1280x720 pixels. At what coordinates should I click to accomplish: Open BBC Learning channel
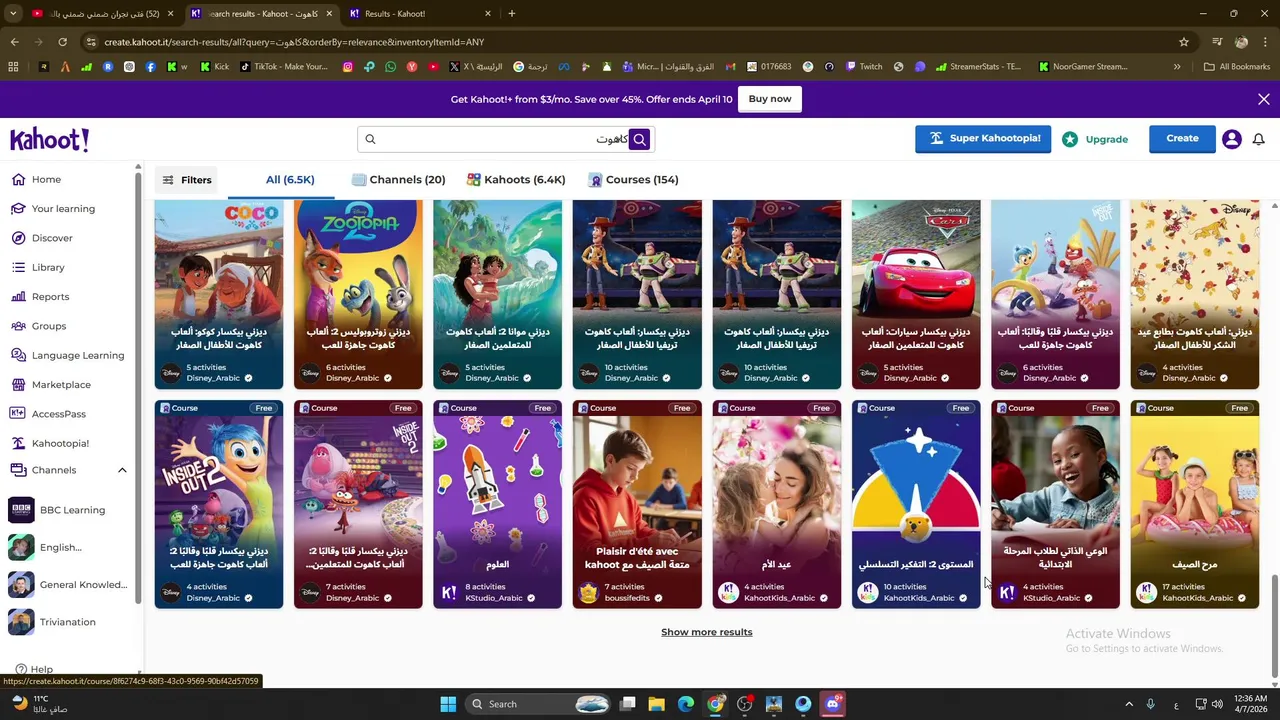click(68, 510)
